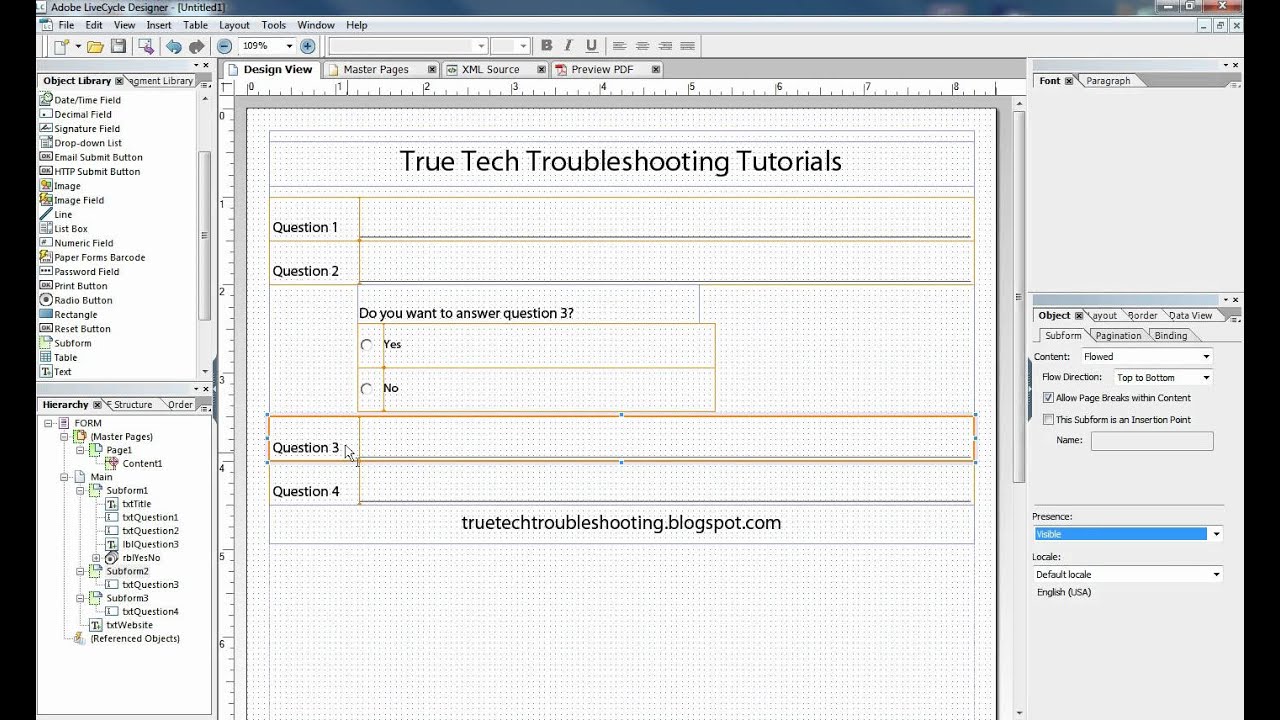1280x720 pixels.
Task: Select txtQuestion3 in the Hierarchy tree
Action: (150, 584)
